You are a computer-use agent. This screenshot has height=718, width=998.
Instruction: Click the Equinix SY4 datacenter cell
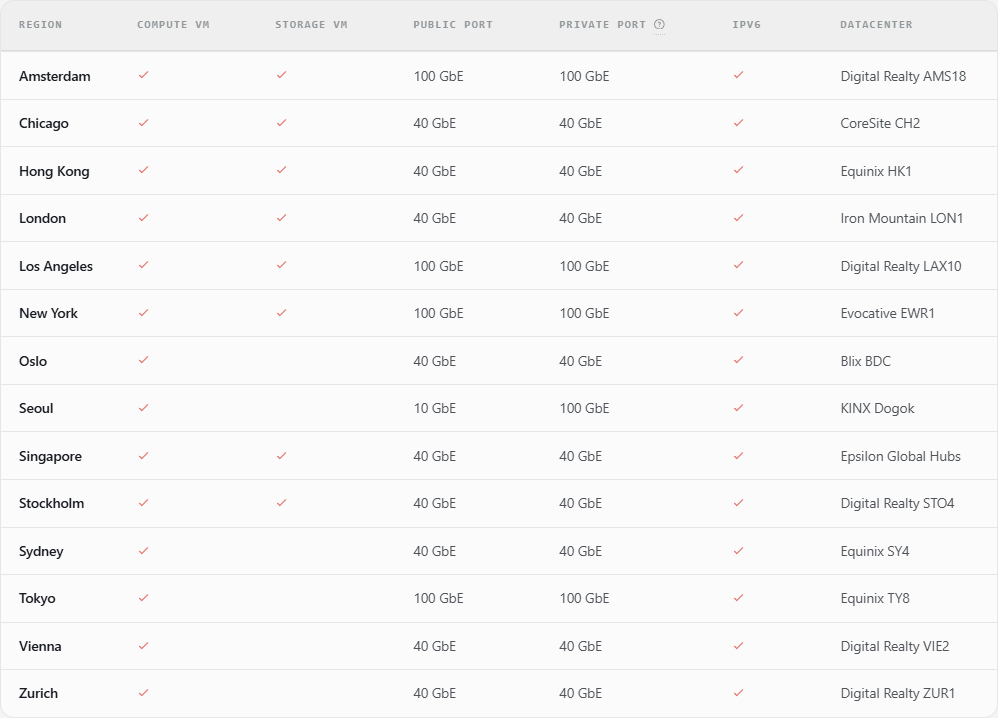[875, 551]
